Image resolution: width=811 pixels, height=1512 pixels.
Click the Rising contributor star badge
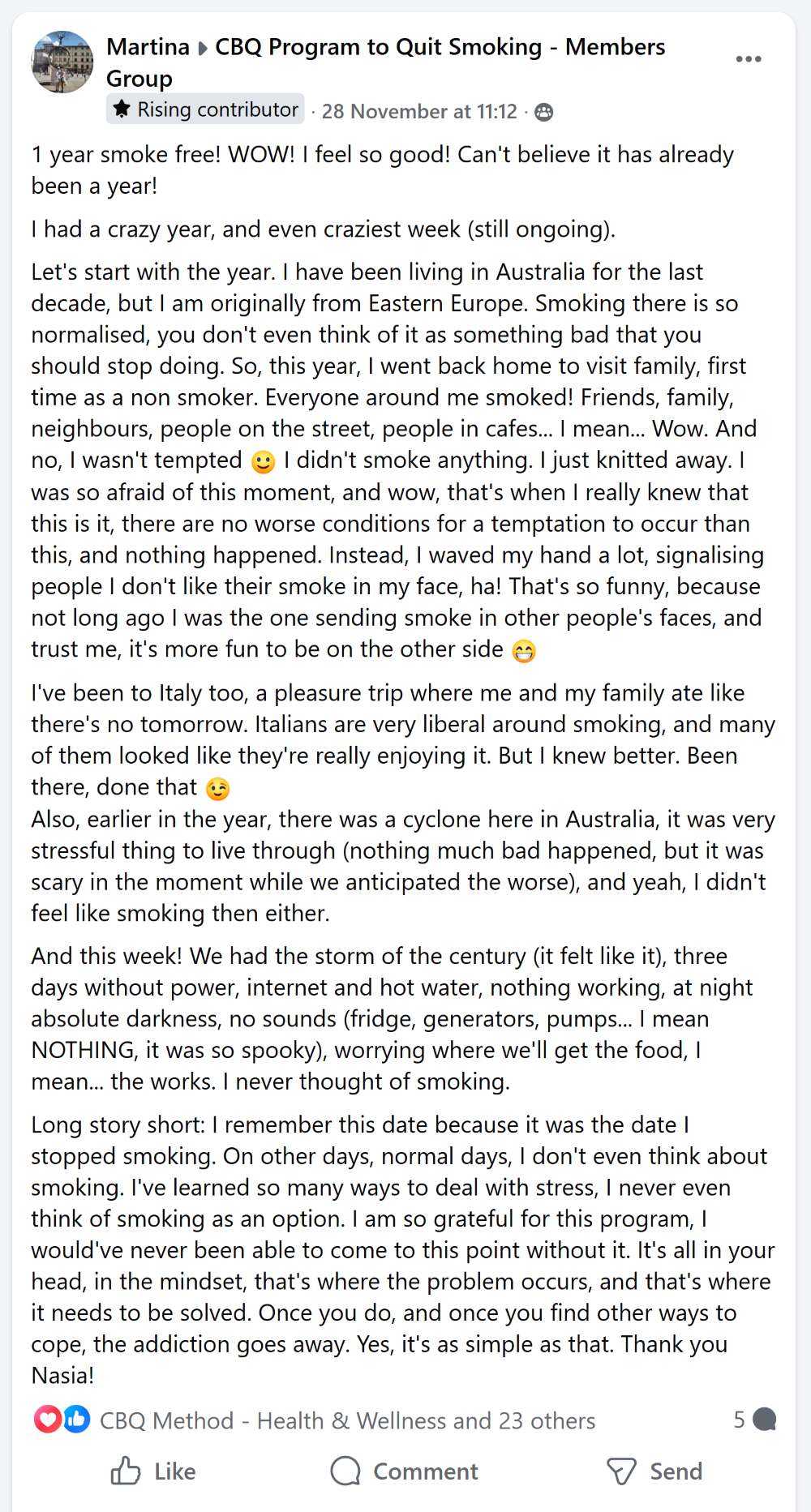point(122,109)
